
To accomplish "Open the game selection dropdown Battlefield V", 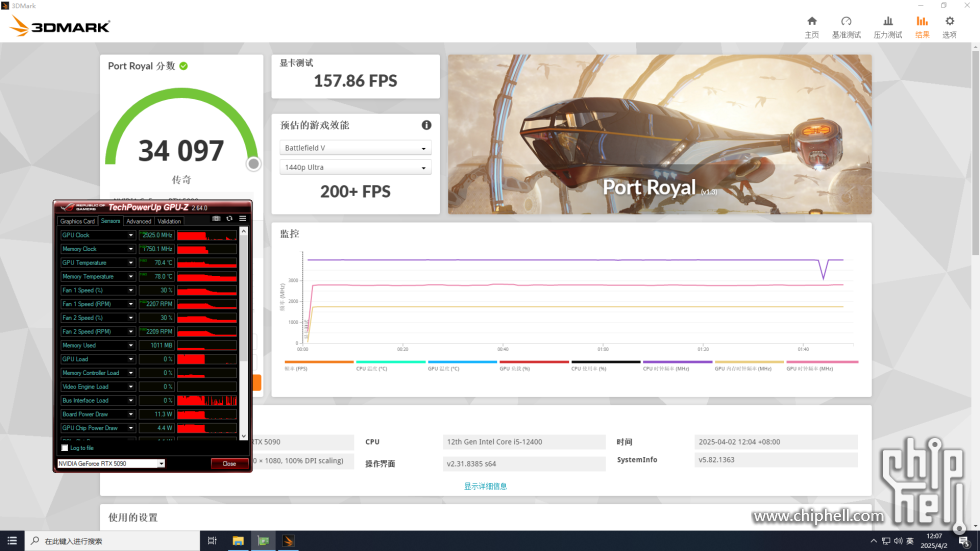I will pyautogui.click(x=355, y=148).
